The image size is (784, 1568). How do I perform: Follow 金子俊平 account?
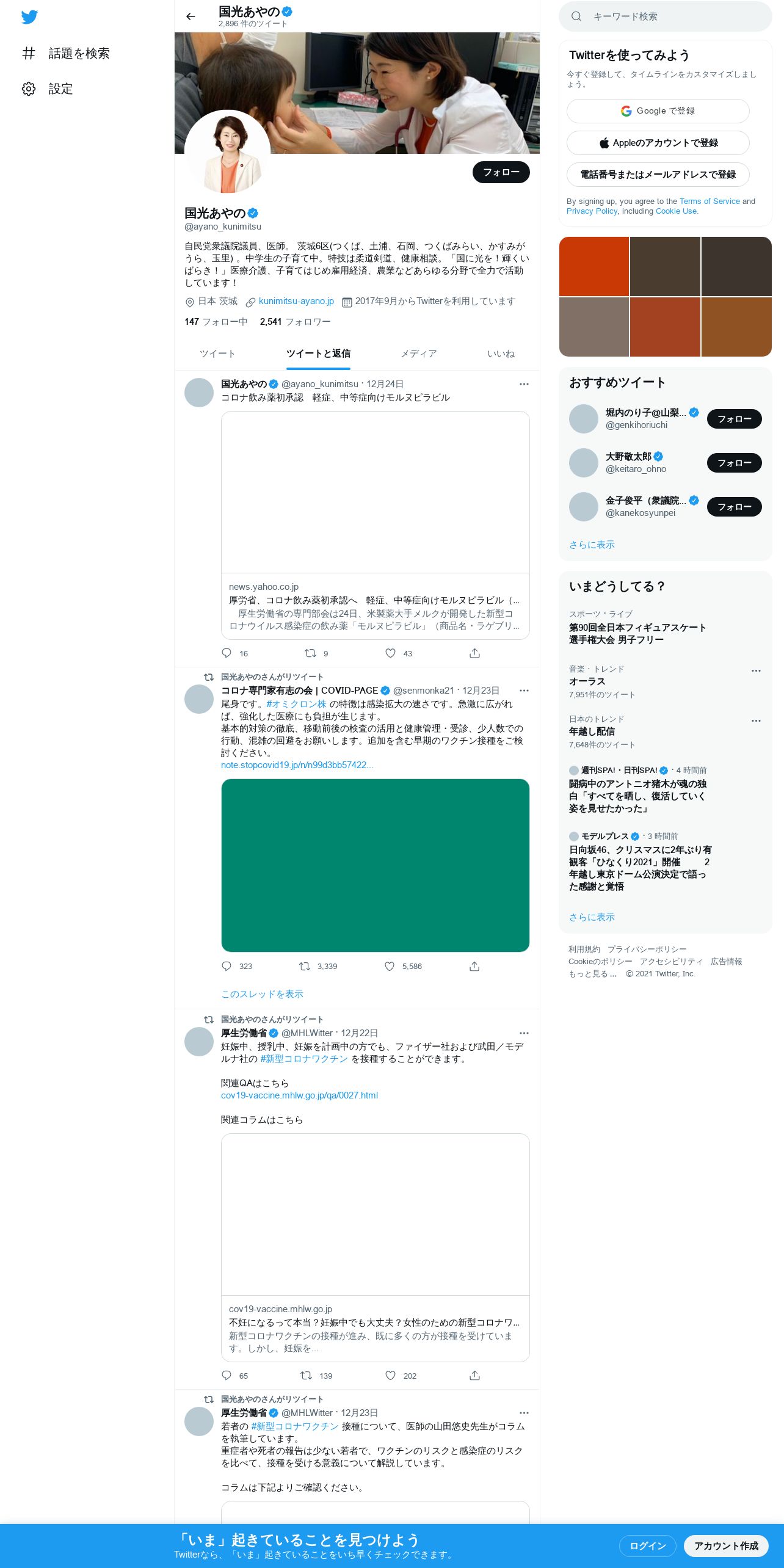coord(735,507)
